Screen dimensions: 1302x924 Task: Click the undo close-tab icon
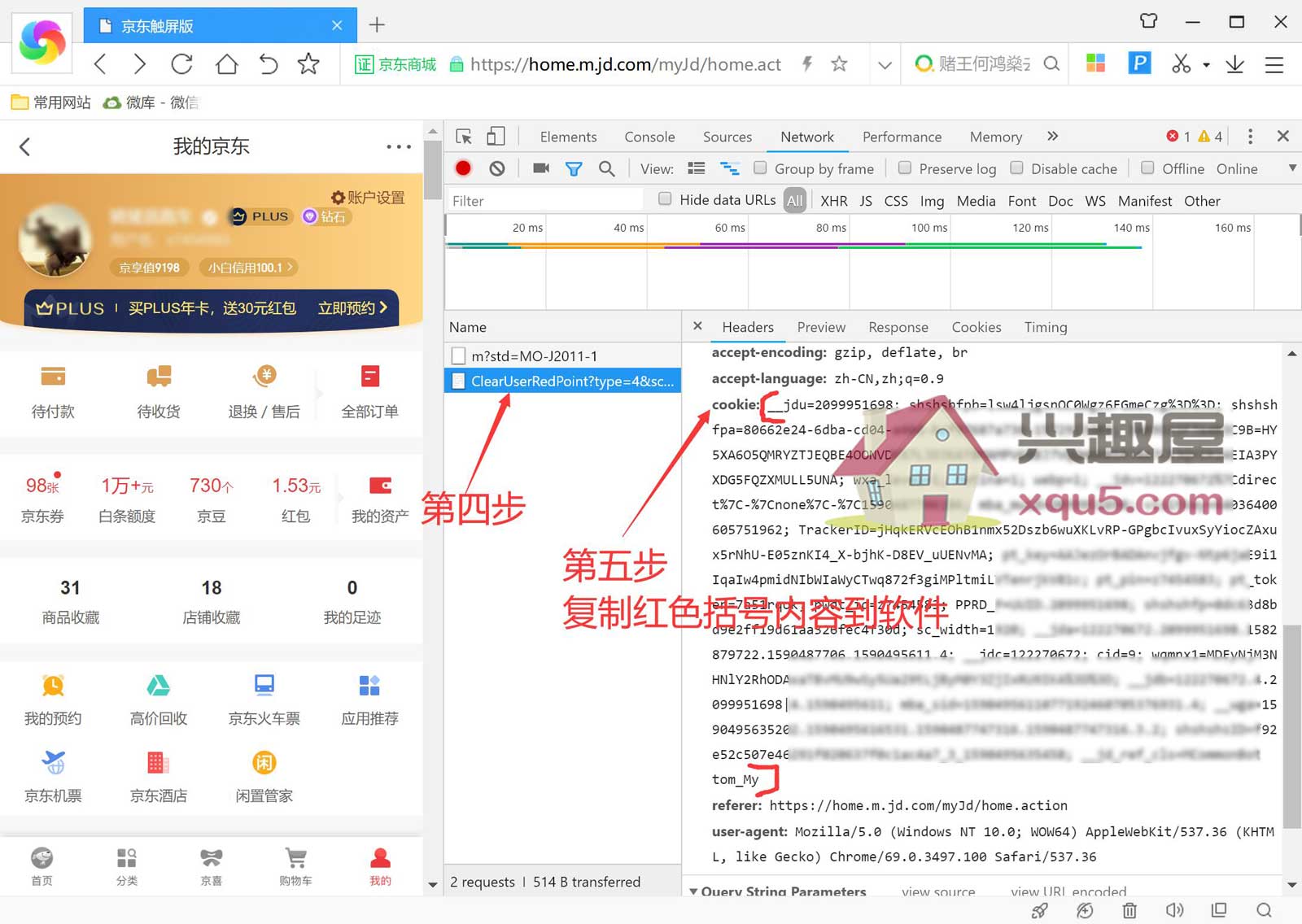269,64
